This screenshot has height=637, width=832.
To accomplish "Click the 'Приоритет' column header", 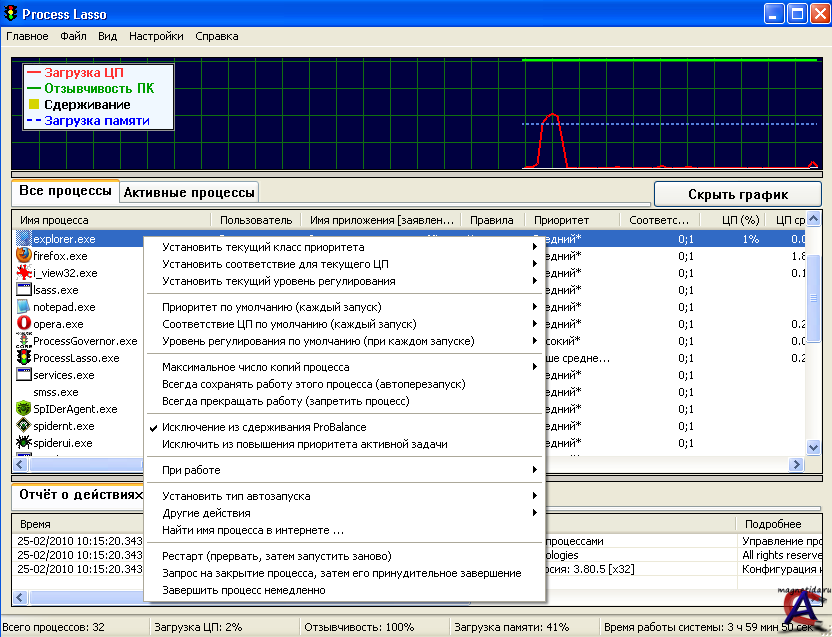I will 561,220.
